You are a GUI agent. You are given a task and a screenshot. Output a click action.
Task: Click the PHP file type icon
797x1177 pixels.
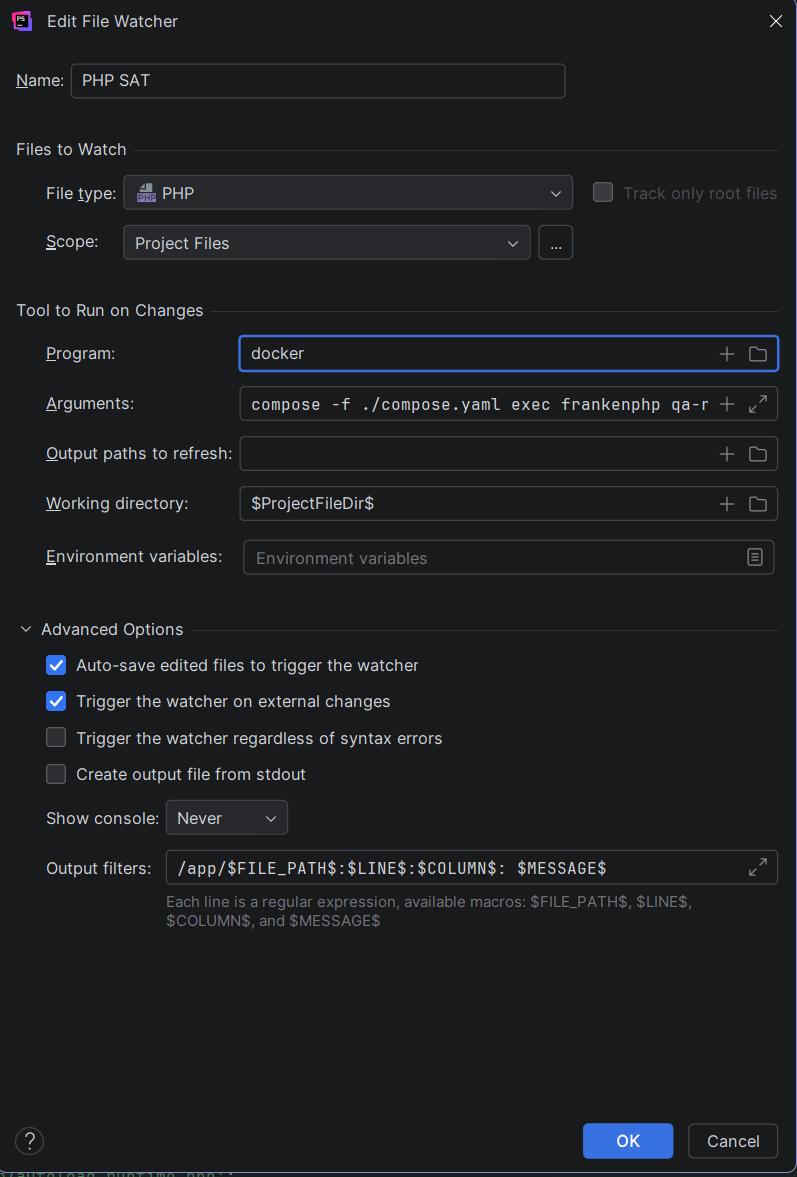[x=146, y=194]
